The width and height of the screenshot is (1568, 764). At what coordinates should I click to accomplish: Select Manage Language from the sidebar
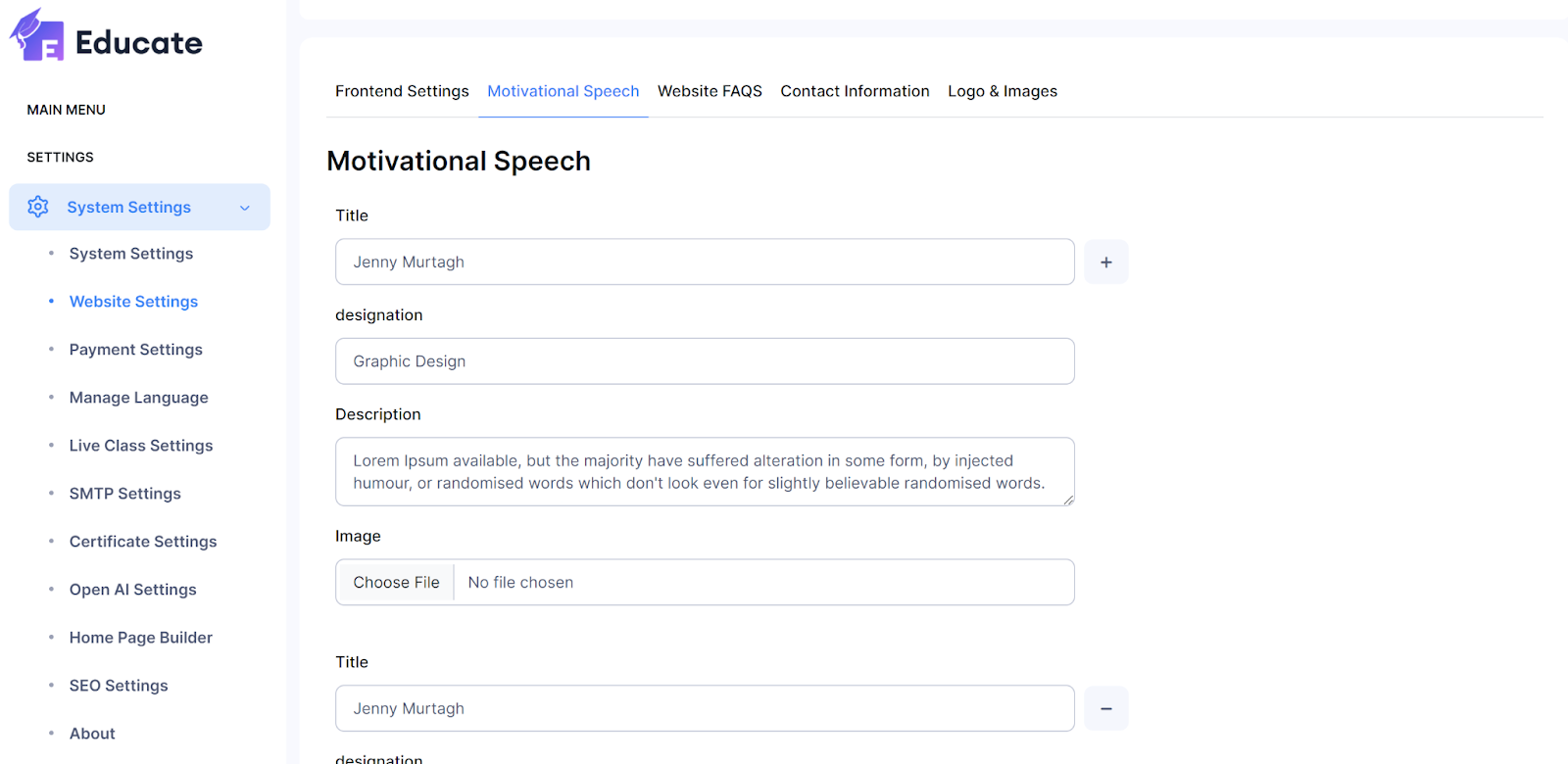click(138, 398)
